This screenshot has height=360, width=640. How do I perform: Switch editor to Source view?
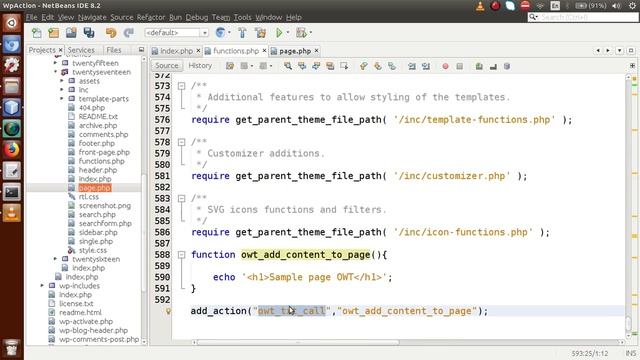tap(167, 66)
